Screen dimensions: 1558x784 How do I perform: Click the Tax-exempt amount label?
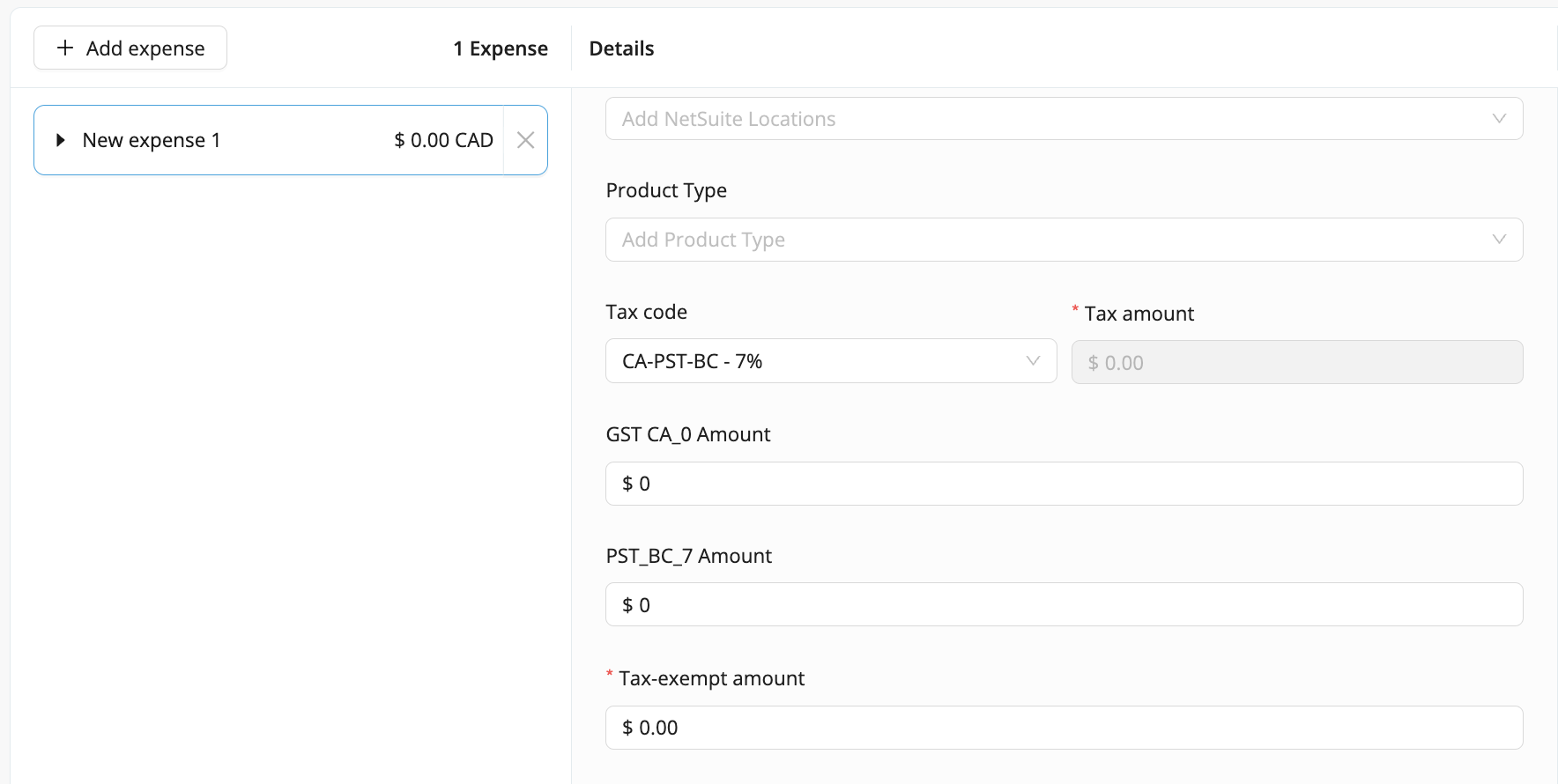[711, 678]
